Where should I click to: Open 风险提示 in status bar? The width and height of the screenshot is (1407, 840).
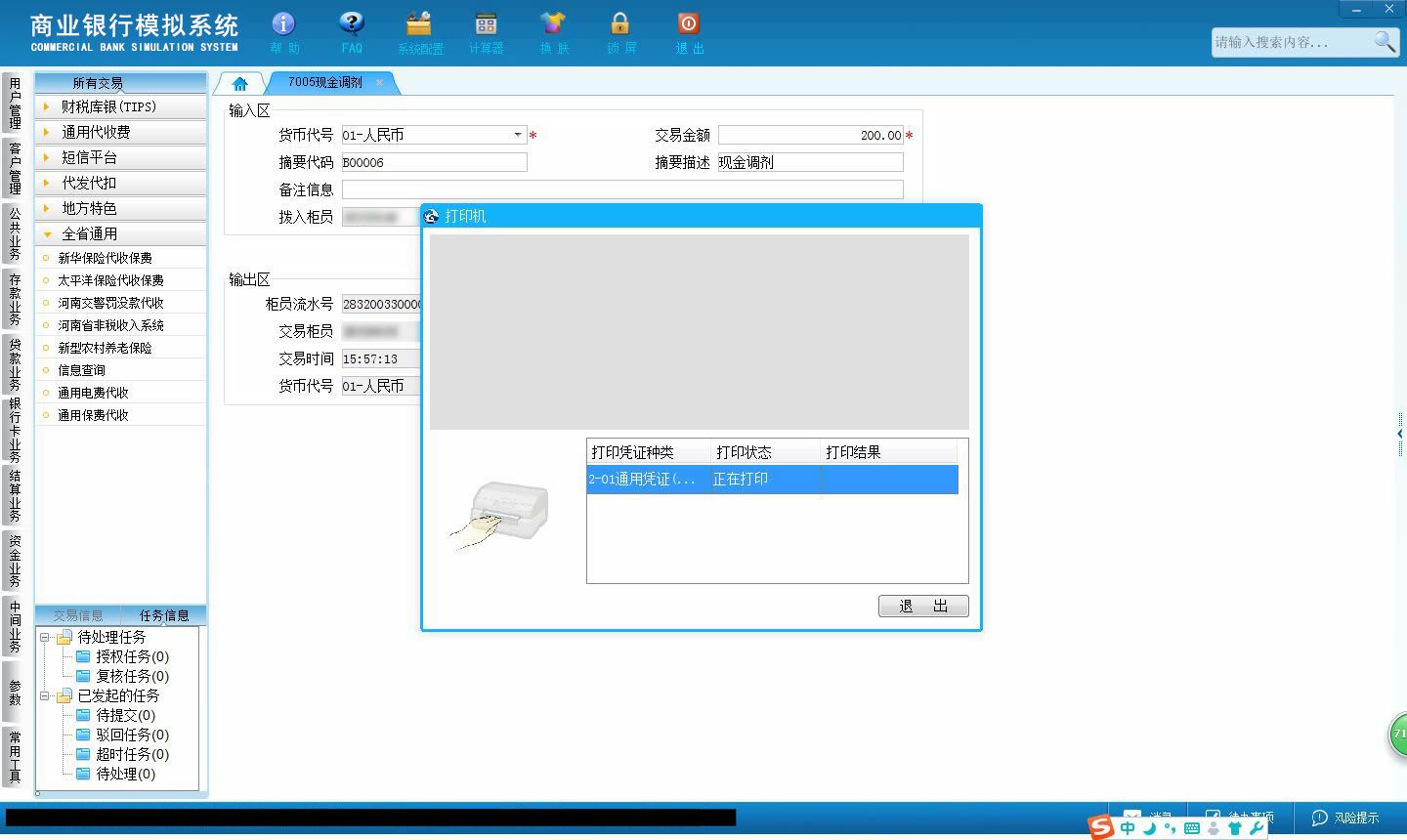click(x=1346, y=818)
